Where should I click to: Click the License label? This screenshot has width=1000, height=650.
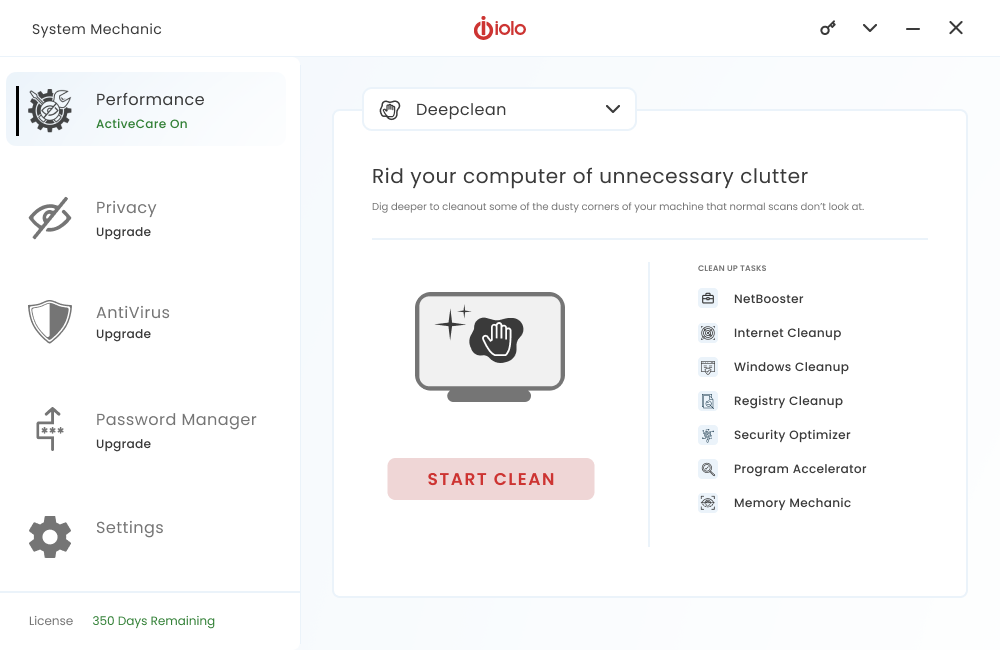(x=51, y=621)
